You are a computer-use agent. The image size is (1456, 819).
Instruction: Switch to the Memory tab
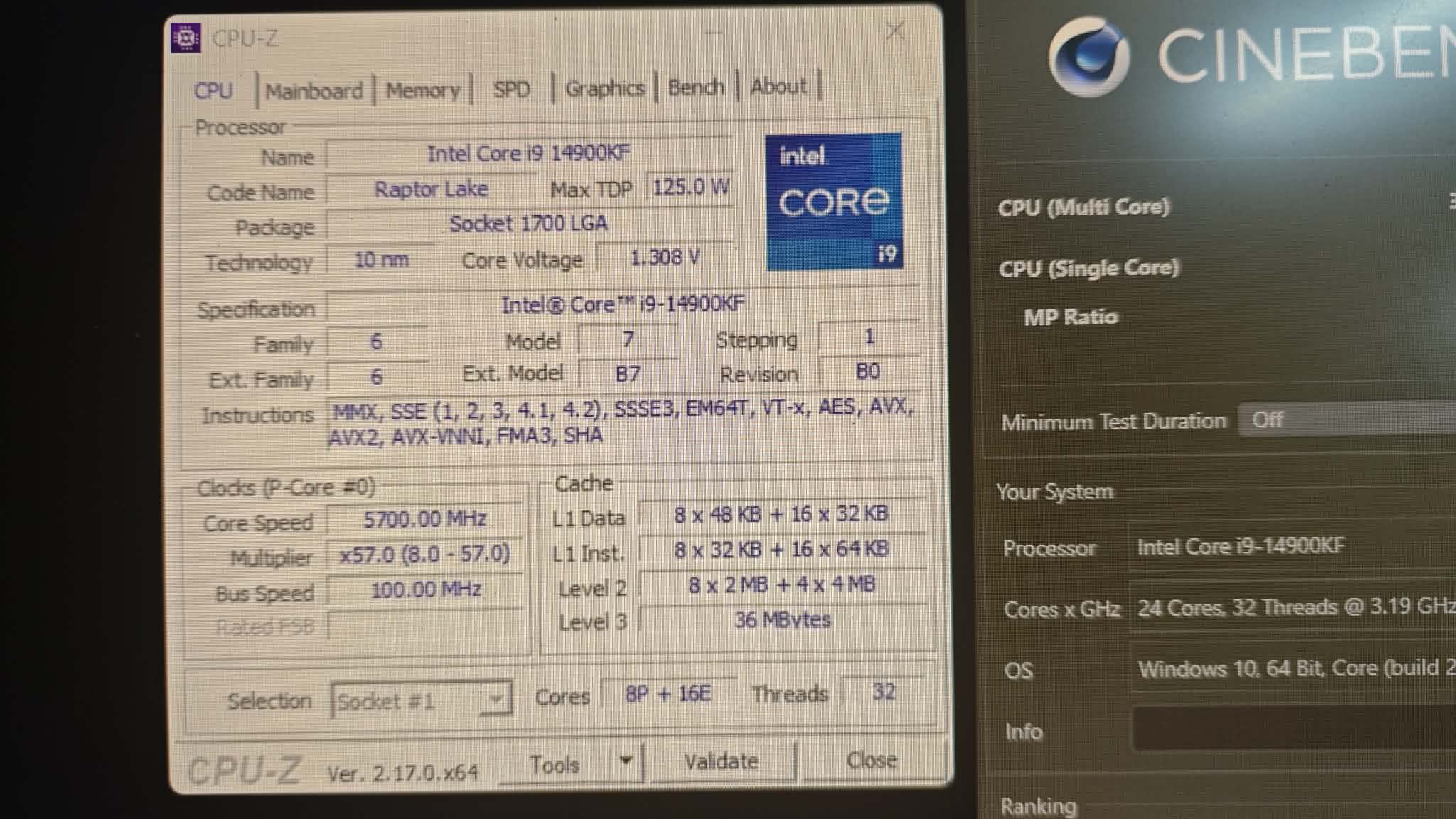pyautogui.click(x=422, y=90)
